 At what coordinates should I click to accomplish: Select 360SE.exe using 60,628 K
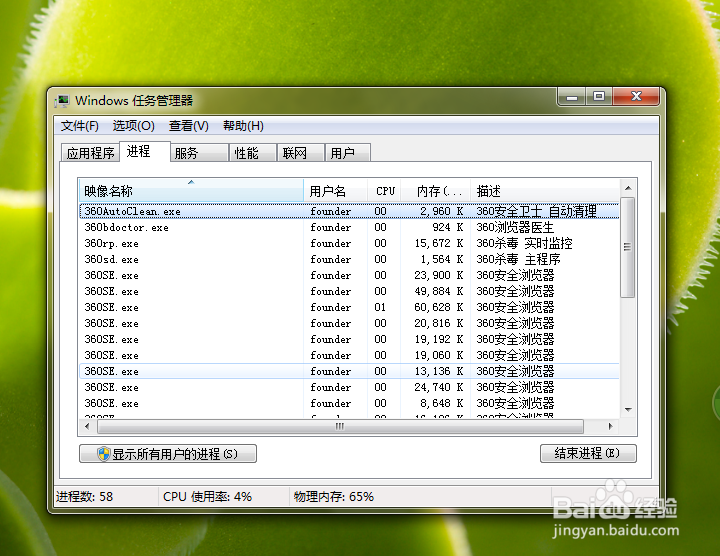click(x=349, y=308)
